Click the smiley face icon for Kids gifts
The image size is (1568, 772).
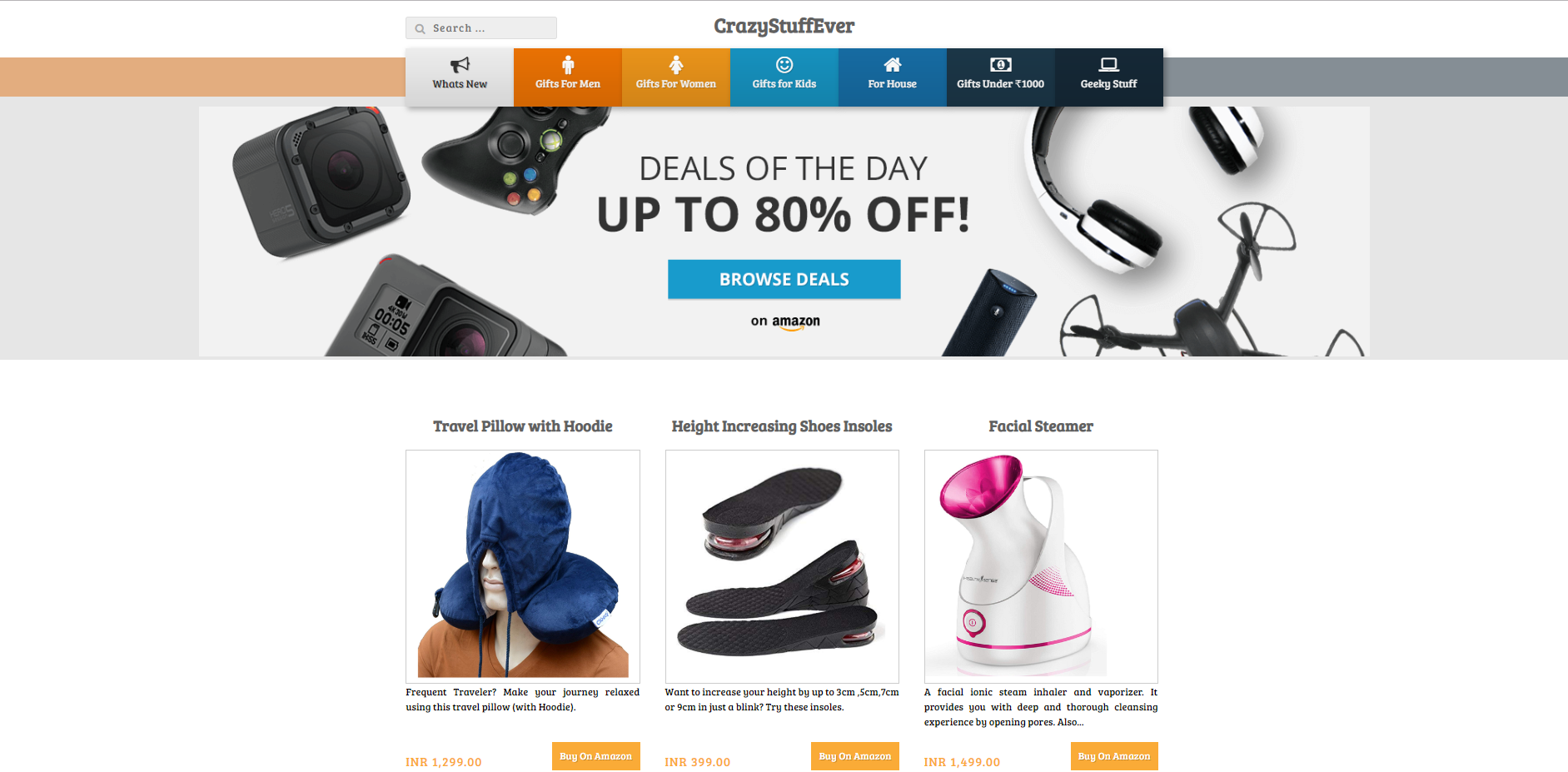coord(784,65)
